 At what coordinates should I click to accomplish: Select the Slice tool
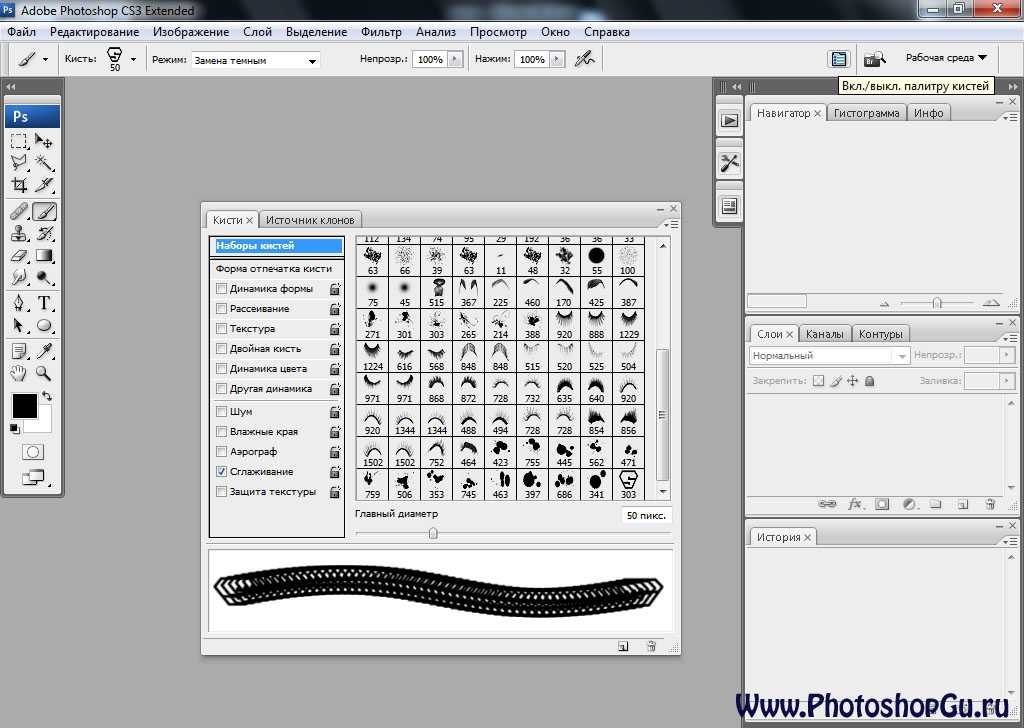pos(44,185)
